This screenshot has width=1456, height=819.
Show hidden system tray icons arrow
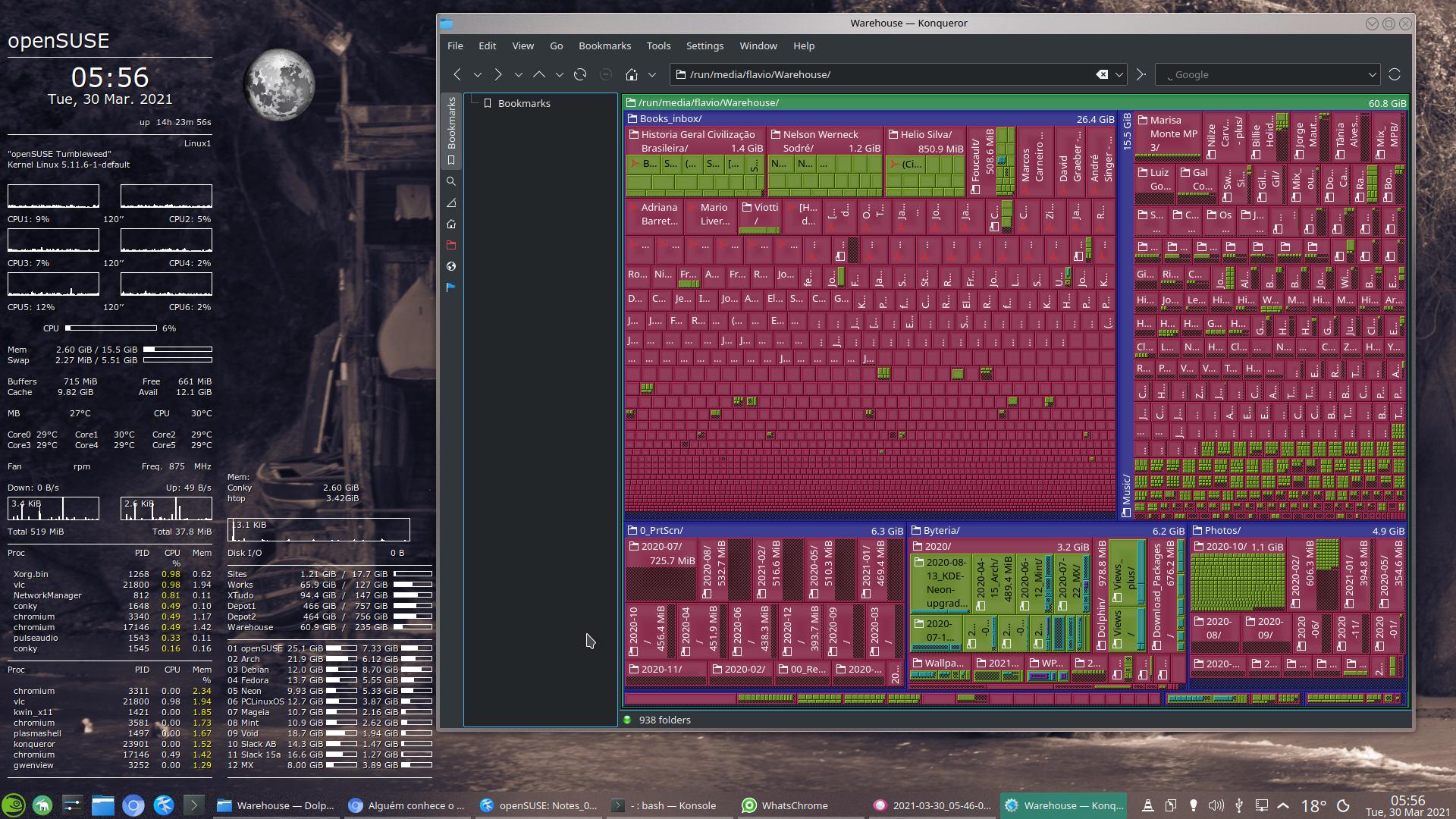pyautogui.click(x=1283, y=805)
